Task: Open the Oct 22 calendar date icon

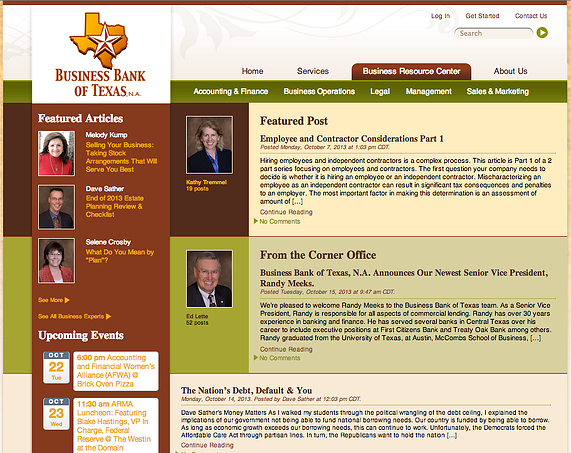Action: (x=56, y=367)
